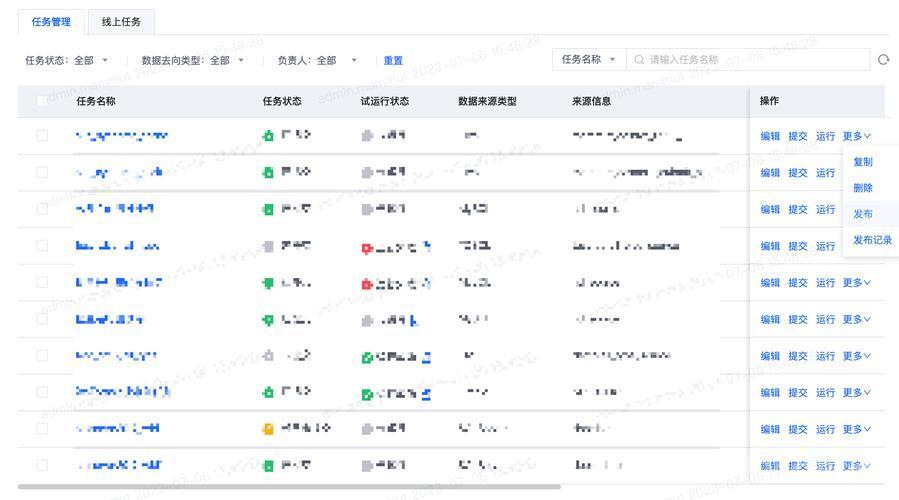Click gray trial-run status icon in first row
Screen dimensions: 899x500
pyautogui.click(x=367, y=136)
